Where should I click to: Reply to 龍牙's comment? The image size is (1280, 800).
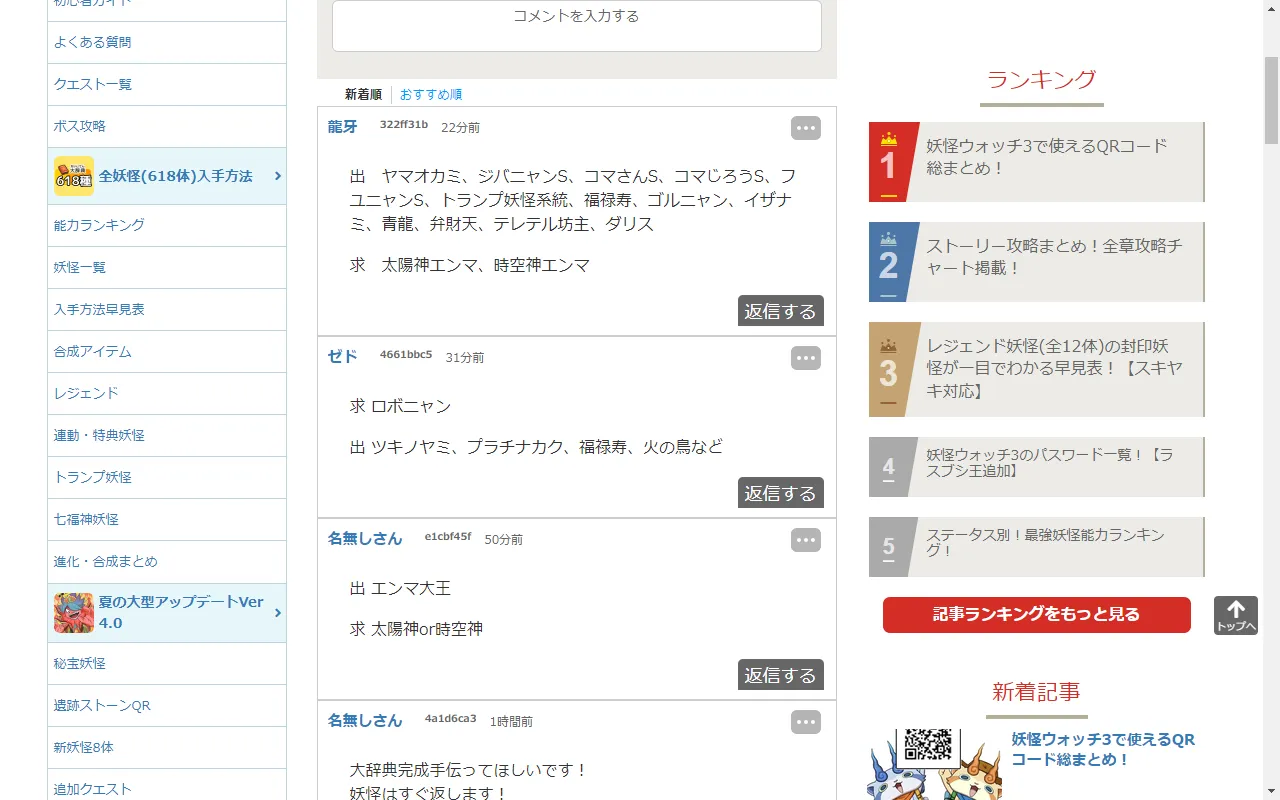781,311
